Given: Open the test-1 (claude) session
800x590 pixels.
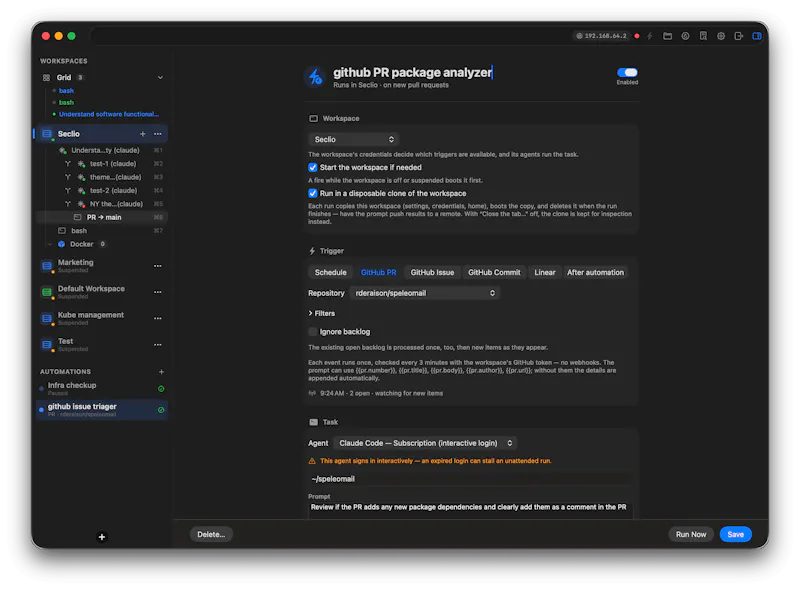Looking at the screenshot, I should point(112,164).
